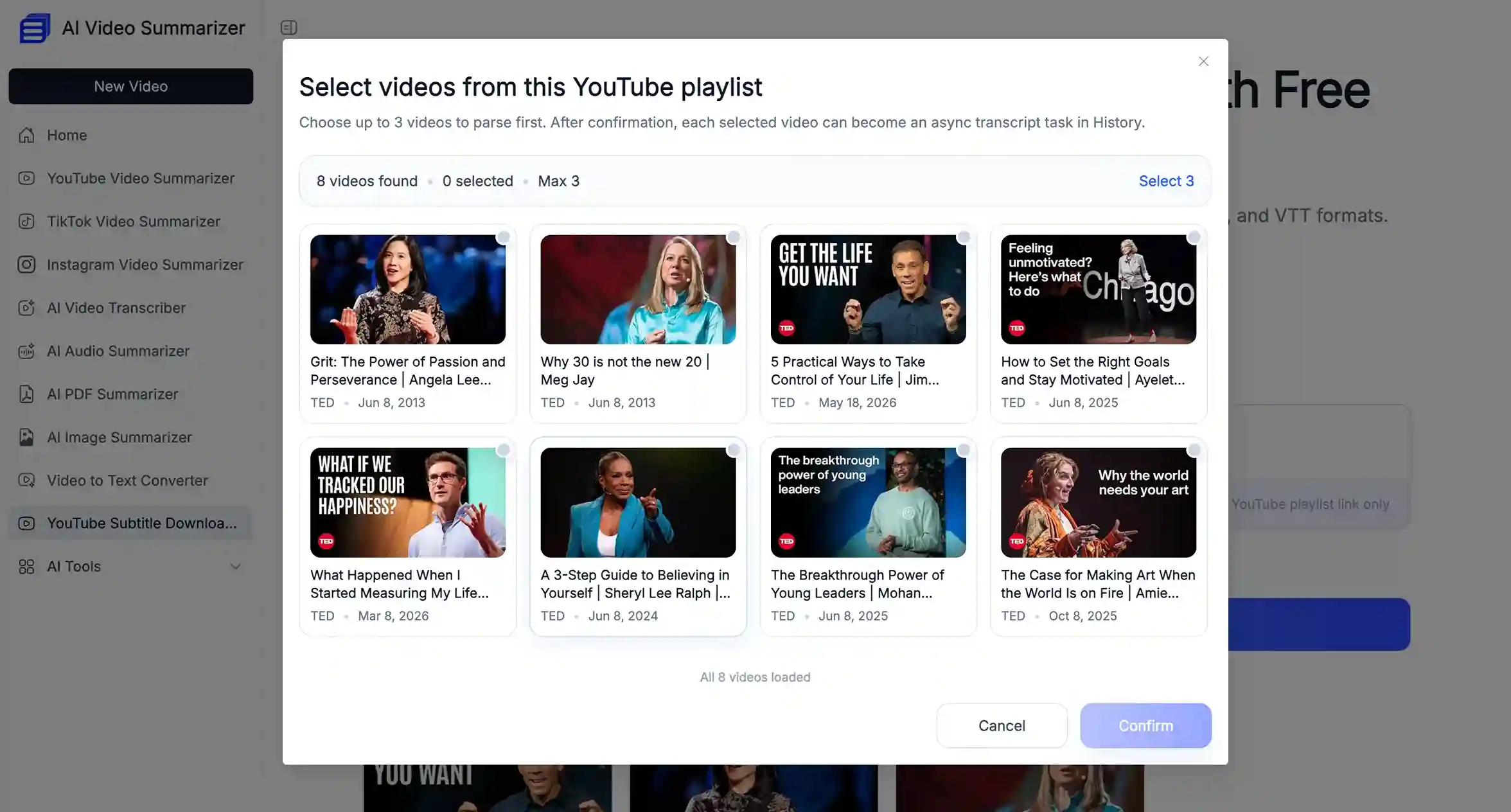Click the Feeling unmotivated thumbnail

point(1099,289)
